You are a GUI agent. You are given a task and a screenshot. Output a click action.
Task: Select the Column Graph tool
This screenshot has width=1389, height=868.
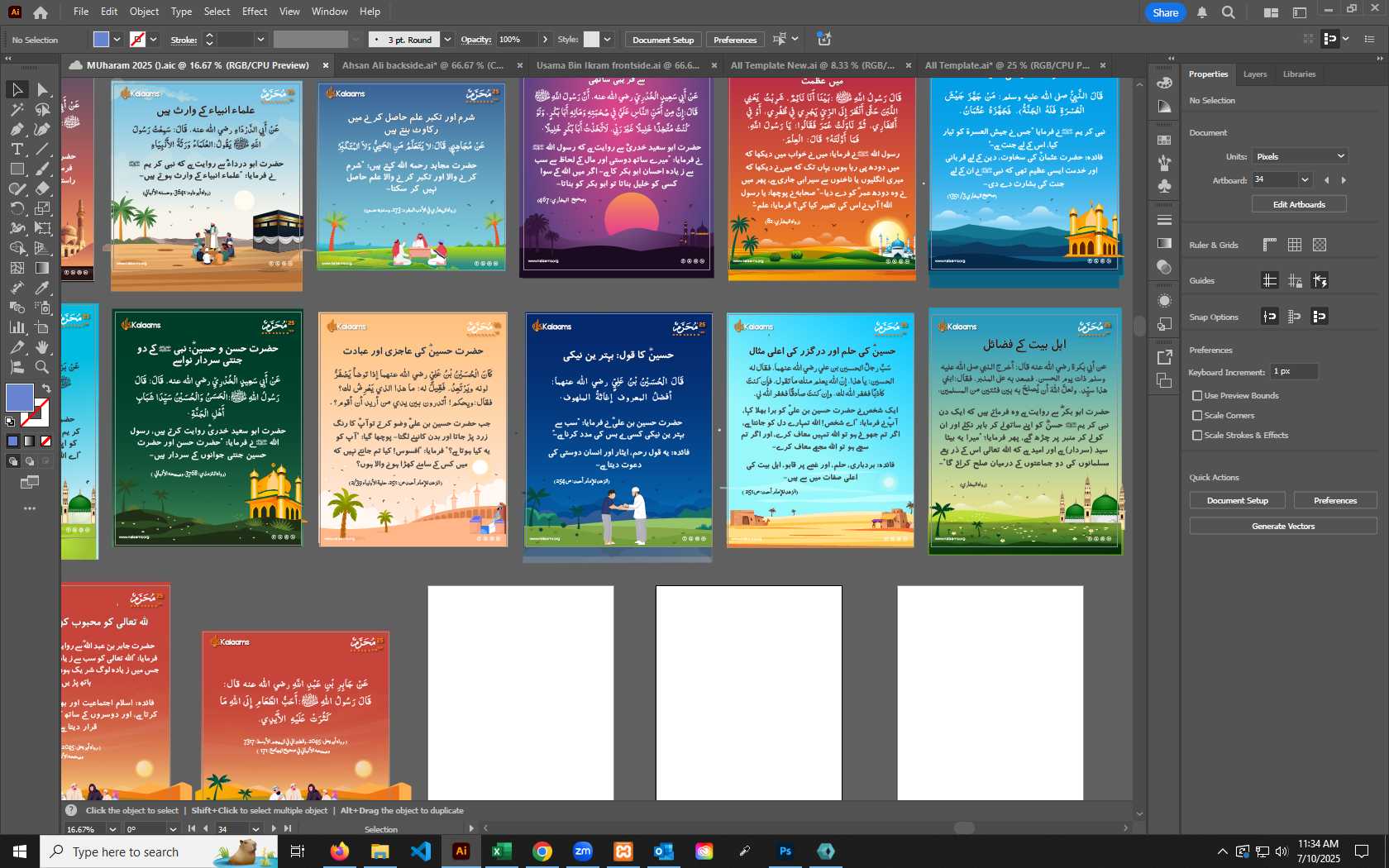tap(17, 327)
